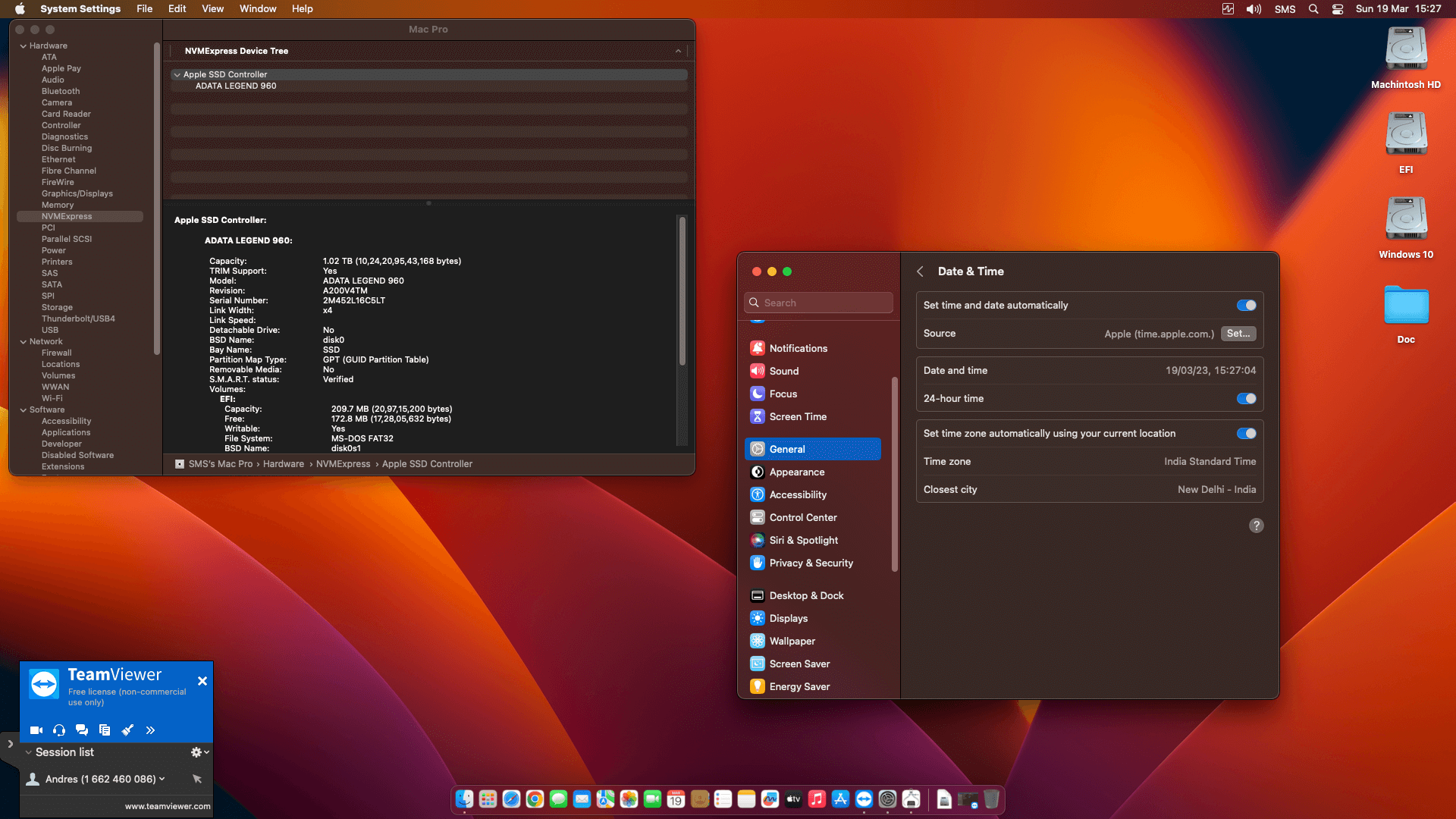Collapse the Apple SSD Controller tree row

177,75
